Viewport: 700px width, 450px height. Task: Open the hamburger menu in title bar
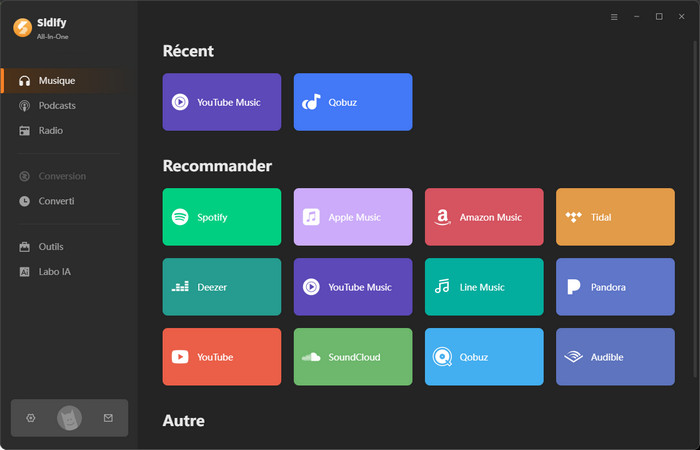tap(614, 17)
